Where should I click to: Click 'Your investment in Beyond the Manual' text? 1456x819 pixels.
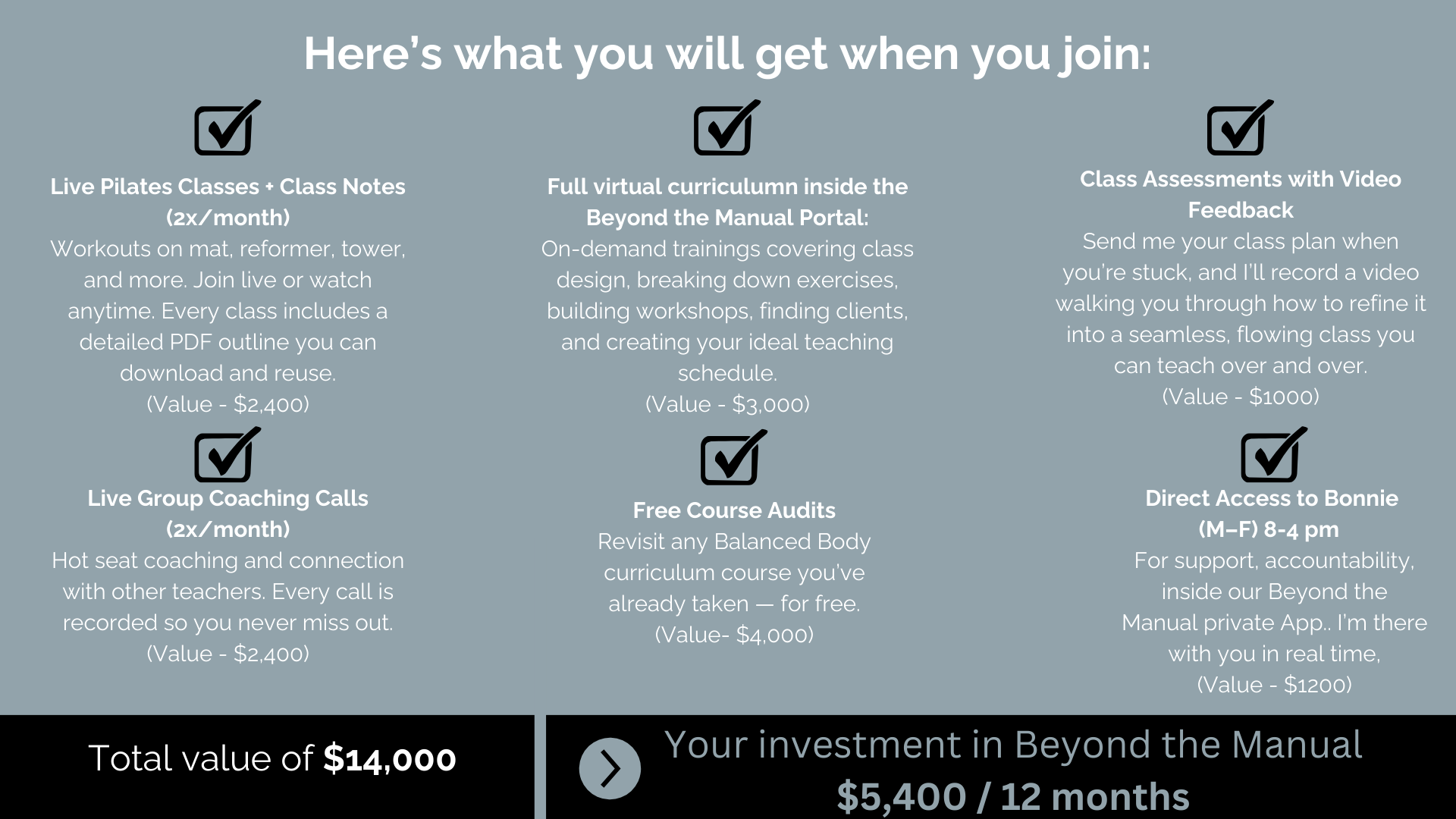click(1012, 745)
